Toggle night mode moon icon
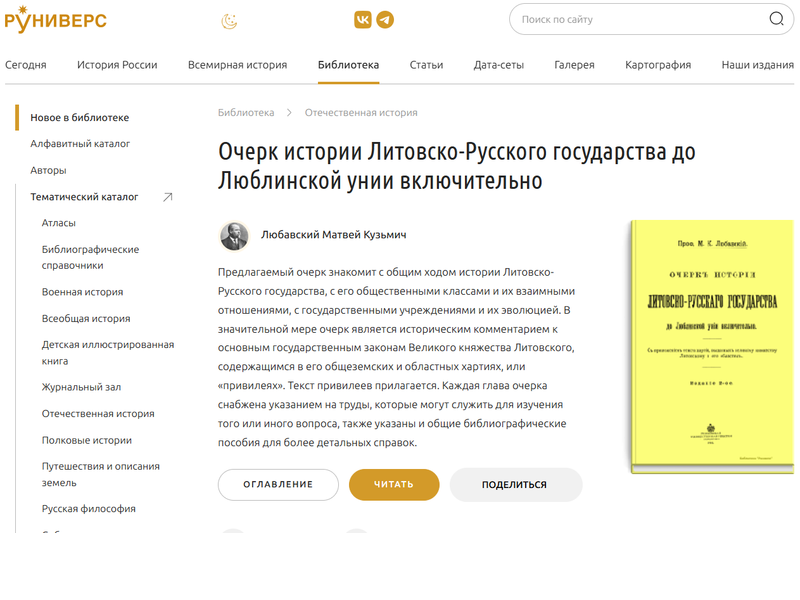The height and width of the screenshot is (600, 800). click(229, 21)
